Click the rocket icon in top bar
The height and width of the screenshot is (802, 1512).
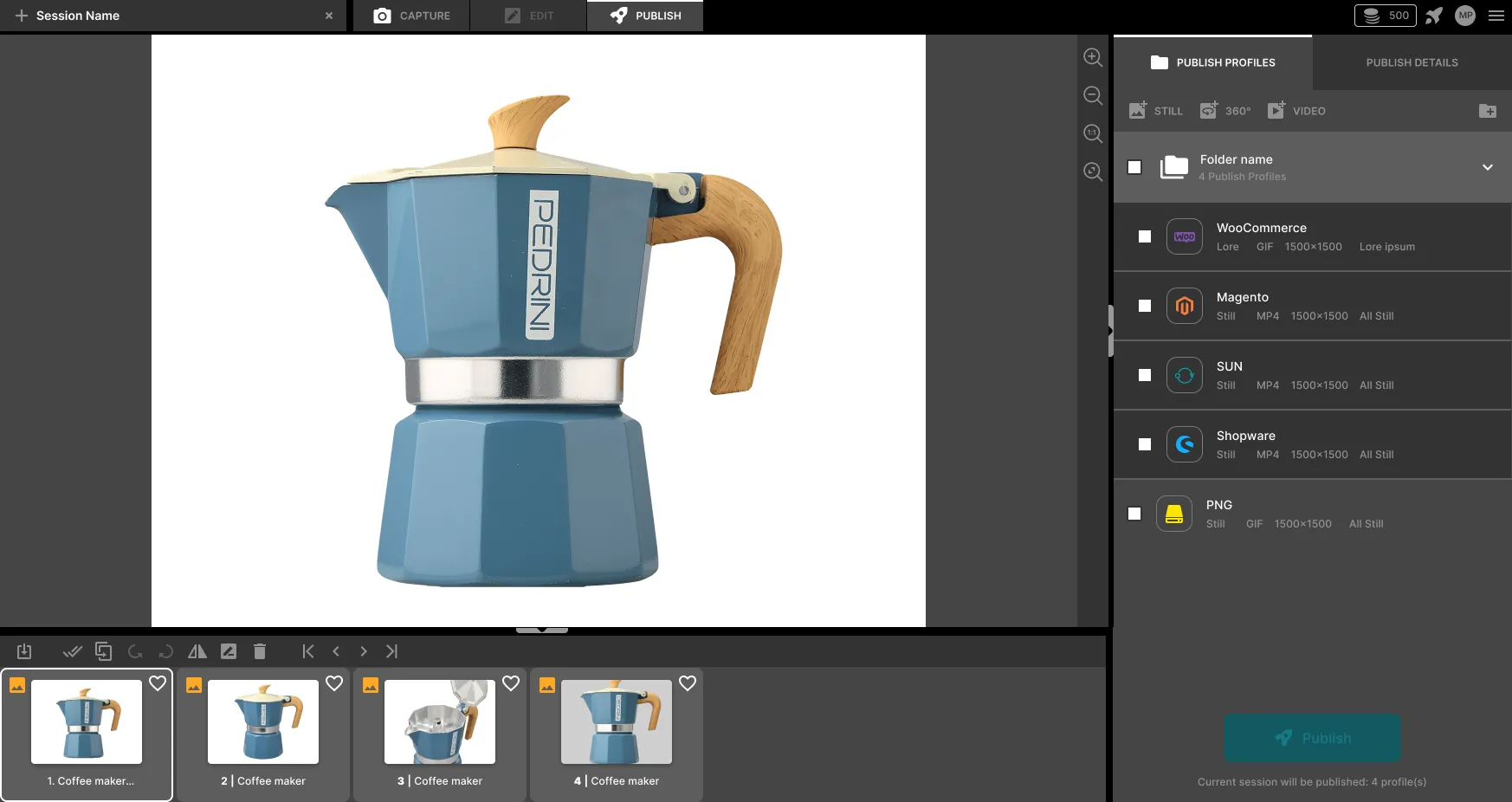pyautogui.click(x=1434, y=16)
